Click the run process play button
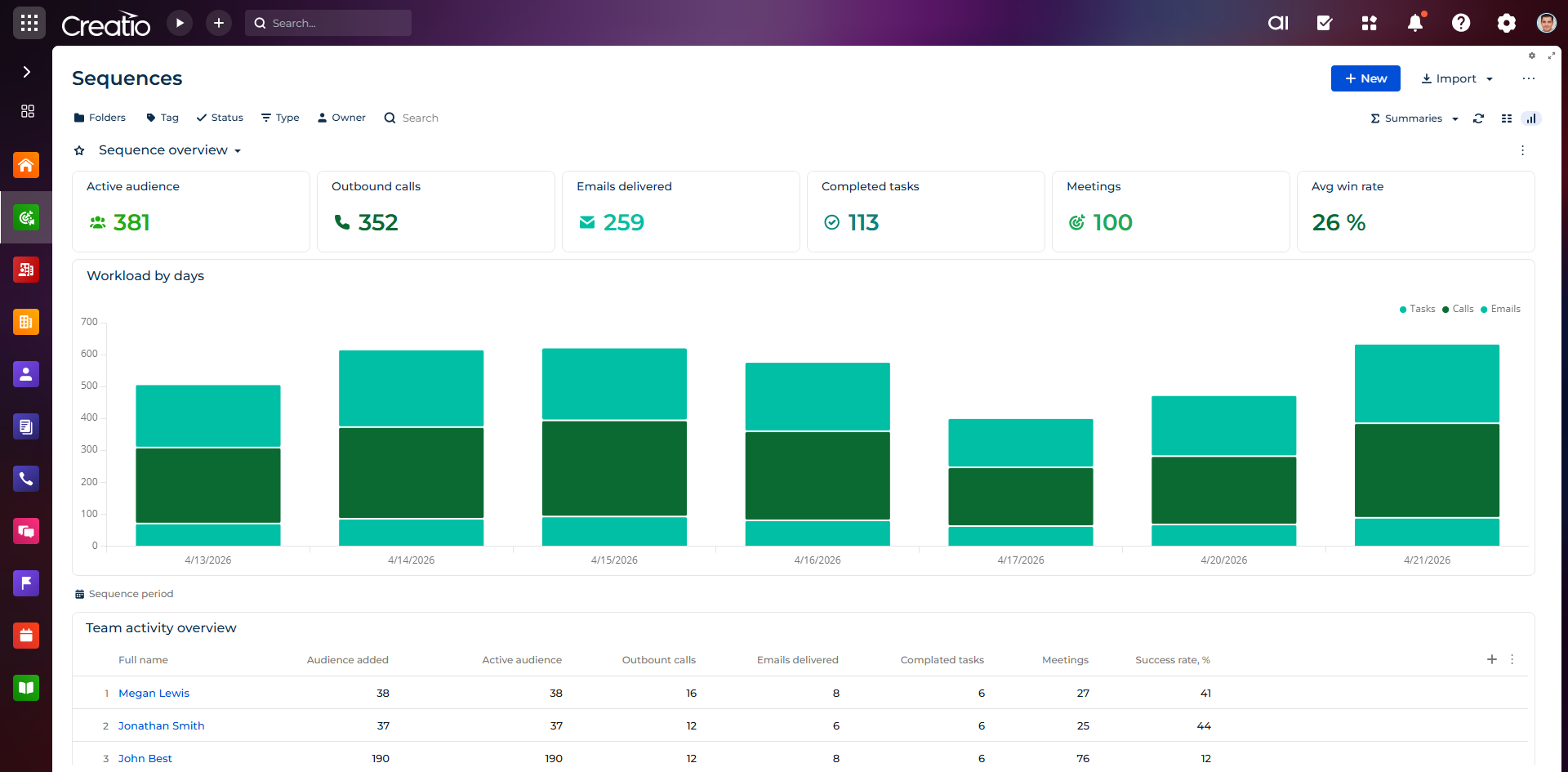 coord(180,23)
